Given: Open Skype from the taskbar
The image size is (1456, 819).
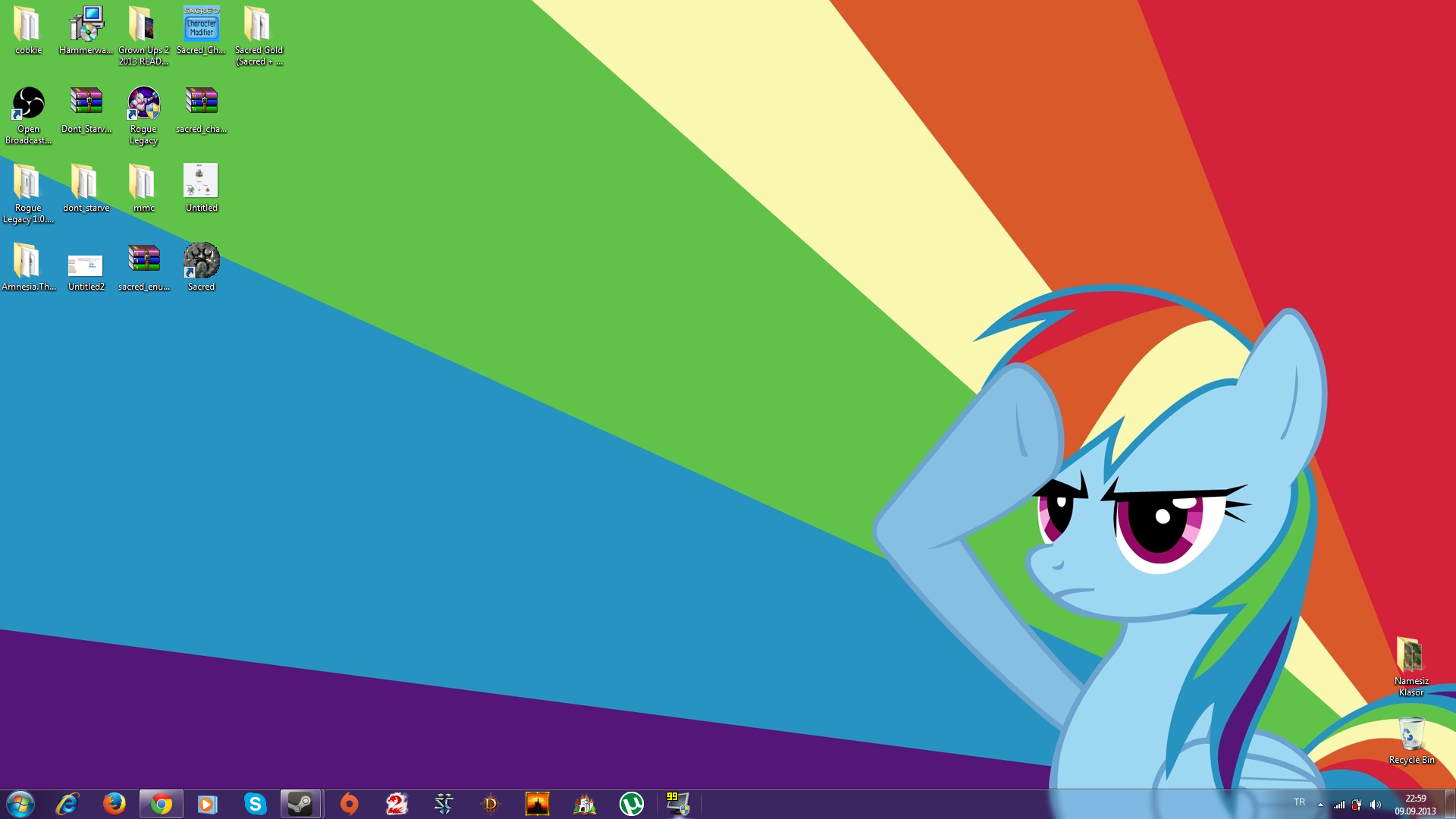Looking at the screenshot, I should click(256, 804).
